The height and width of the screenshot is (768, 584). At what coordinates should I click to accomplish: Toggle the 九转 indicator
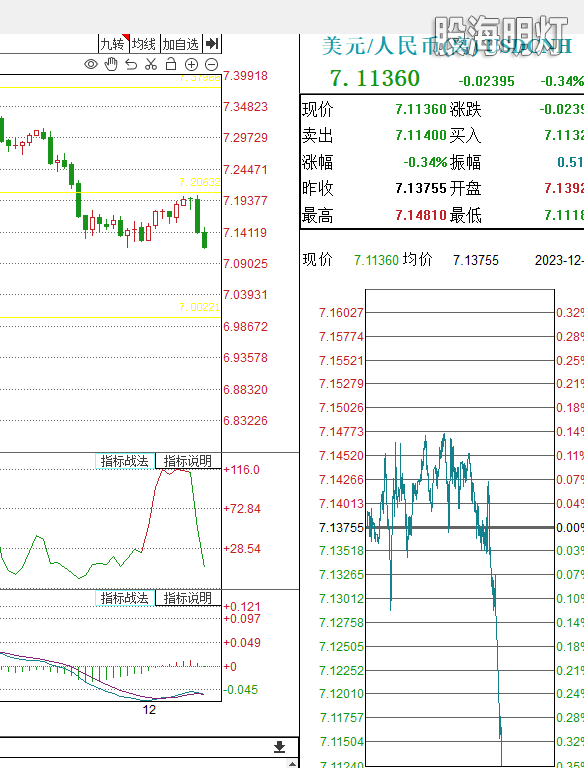[113, 44]
